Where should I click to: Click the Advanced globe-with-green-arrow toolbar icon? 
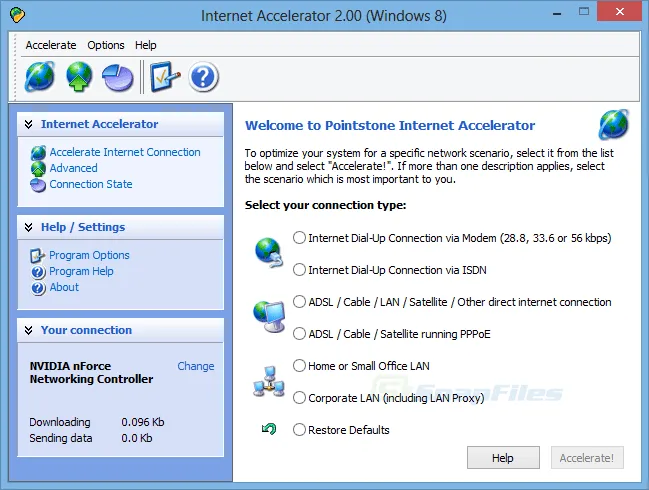point(79,77)
